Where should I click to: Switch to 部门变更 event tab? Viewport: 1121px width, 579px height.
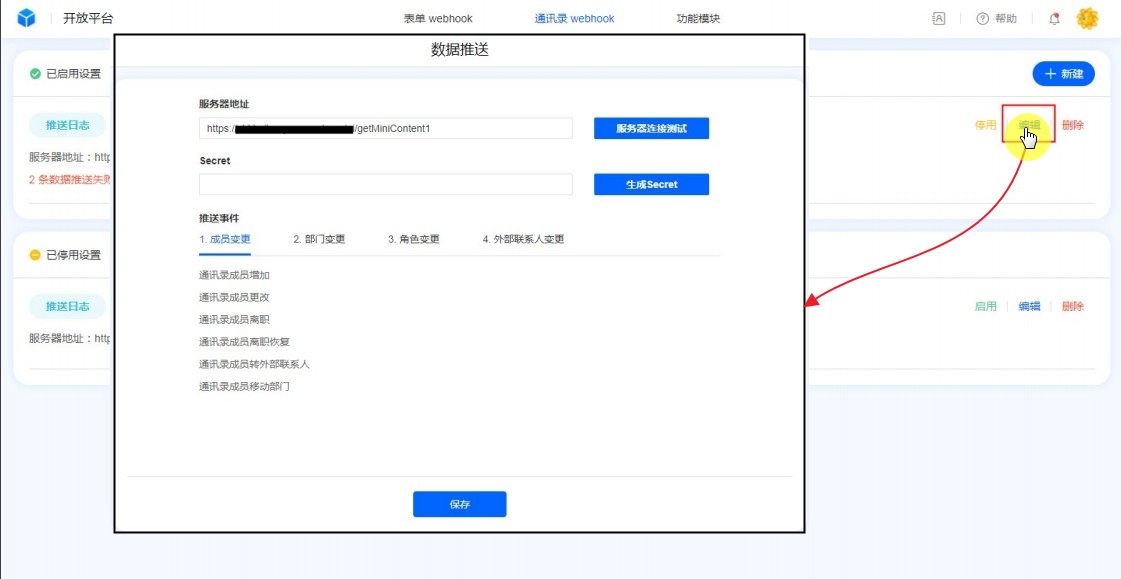[x=319, y=240]
